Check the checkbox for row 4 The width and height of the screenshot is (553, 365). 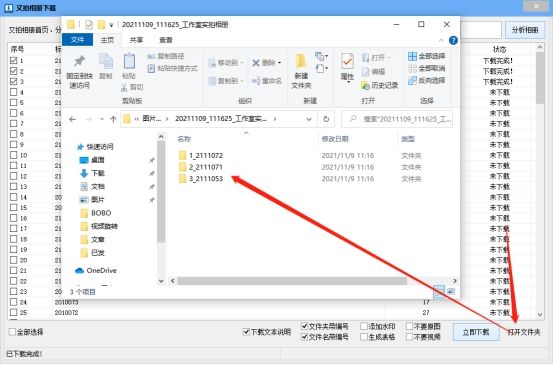point(13,92)
